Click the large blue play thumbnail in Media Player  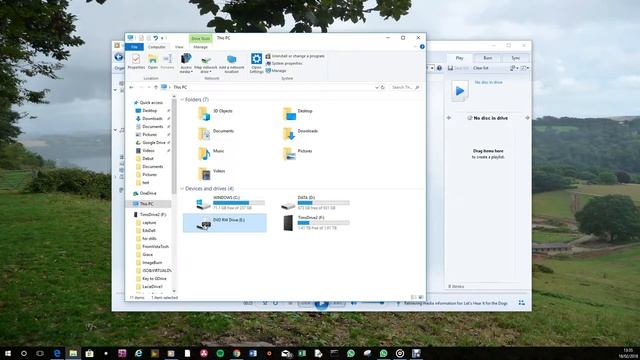click(460, 91)
